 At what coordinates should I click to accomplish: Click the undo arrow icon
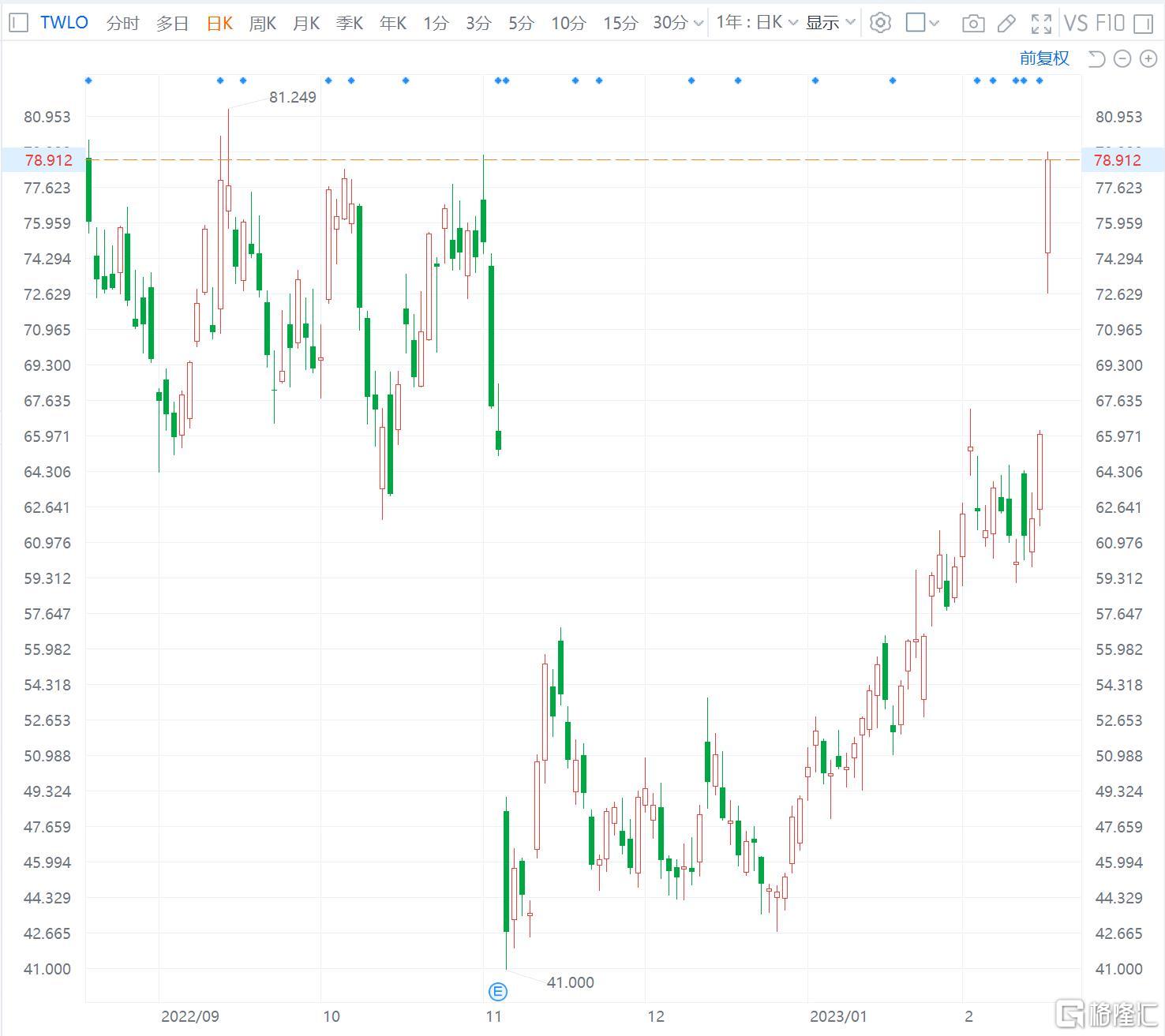click(1096, 58)
